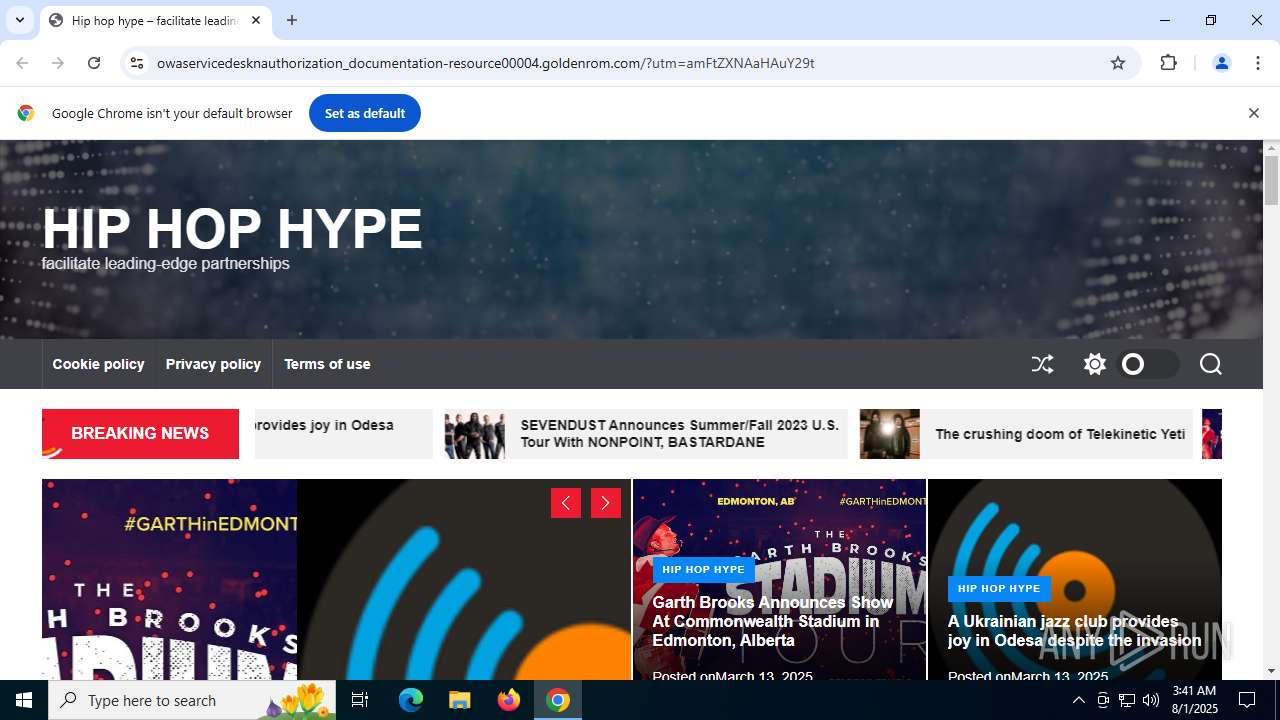The height and width of the screenshot is (720, 1280).
Task: Open the Chrome profile avatar
Action: [x=1221, y=63]
